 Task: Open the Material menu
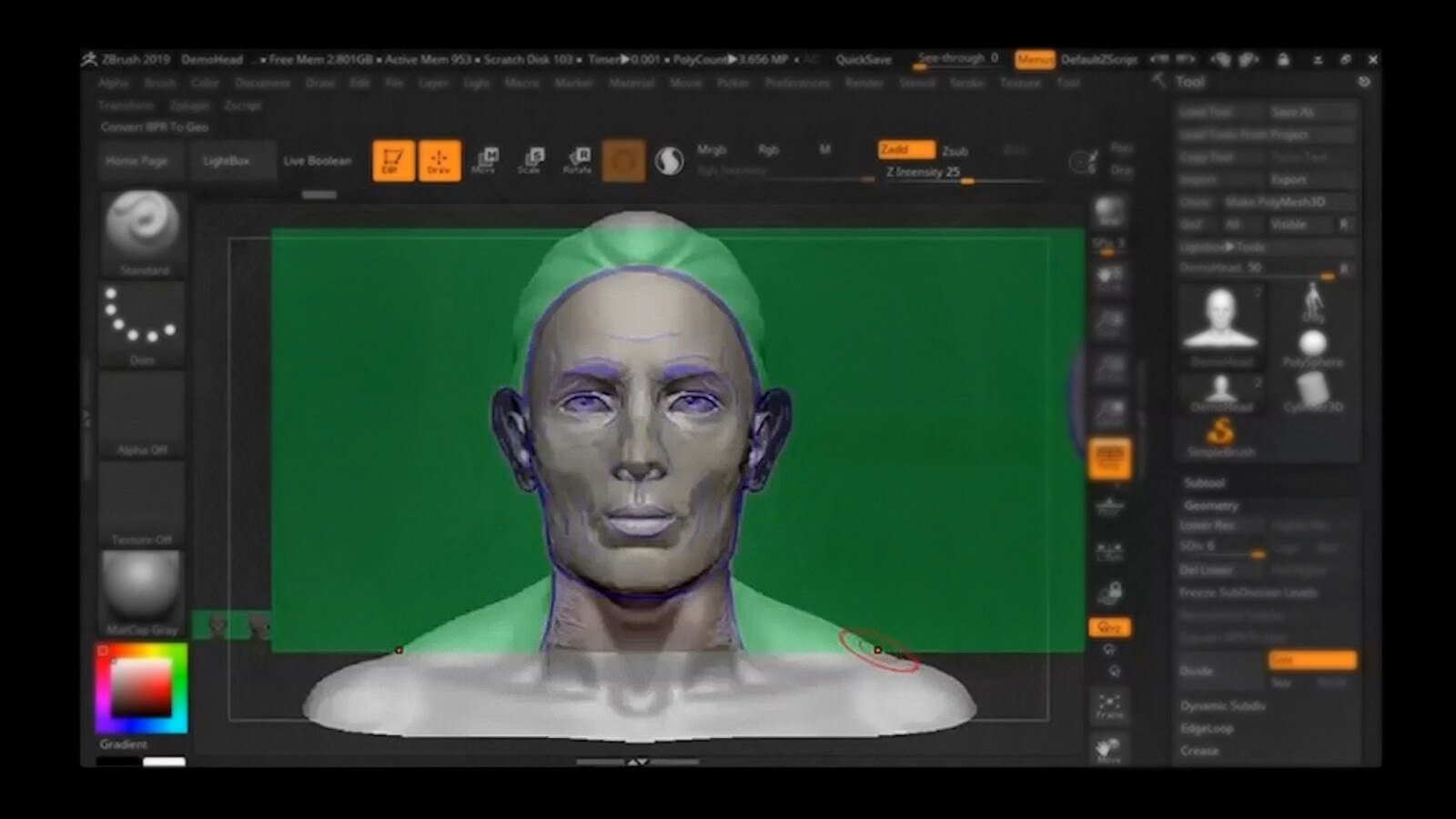click(x=632, y=83)
